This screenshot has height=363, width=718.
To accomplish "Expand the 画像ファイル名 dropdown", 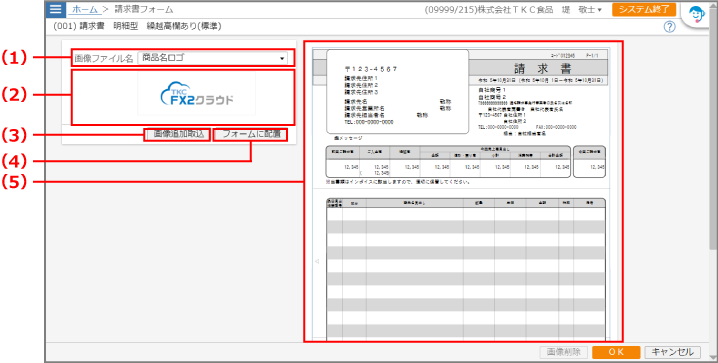I will click(x=212, y=59).
